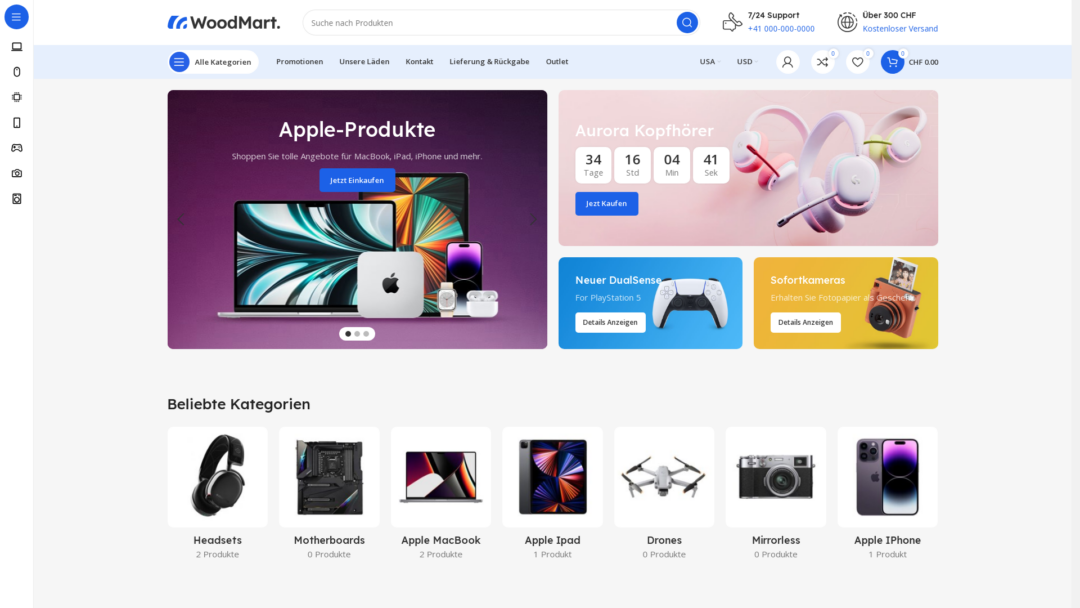Click Details Anzeigen on the DualSense banner
Viewport: 1080px width, 608px height.
click(610, 322)
